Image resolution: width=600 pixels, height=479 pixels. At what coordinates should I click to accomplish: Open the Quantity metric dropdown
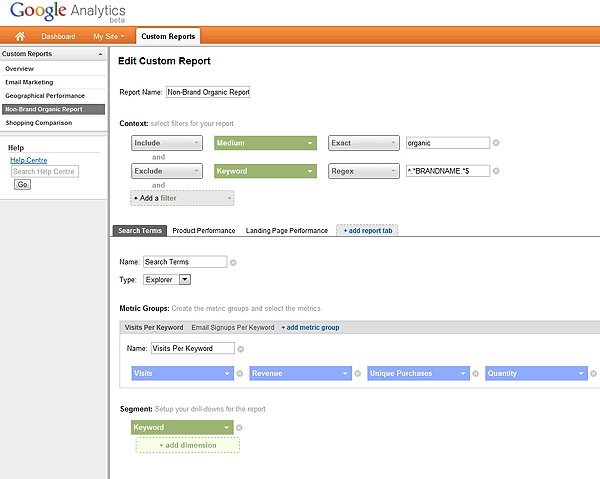pos(536,373)
